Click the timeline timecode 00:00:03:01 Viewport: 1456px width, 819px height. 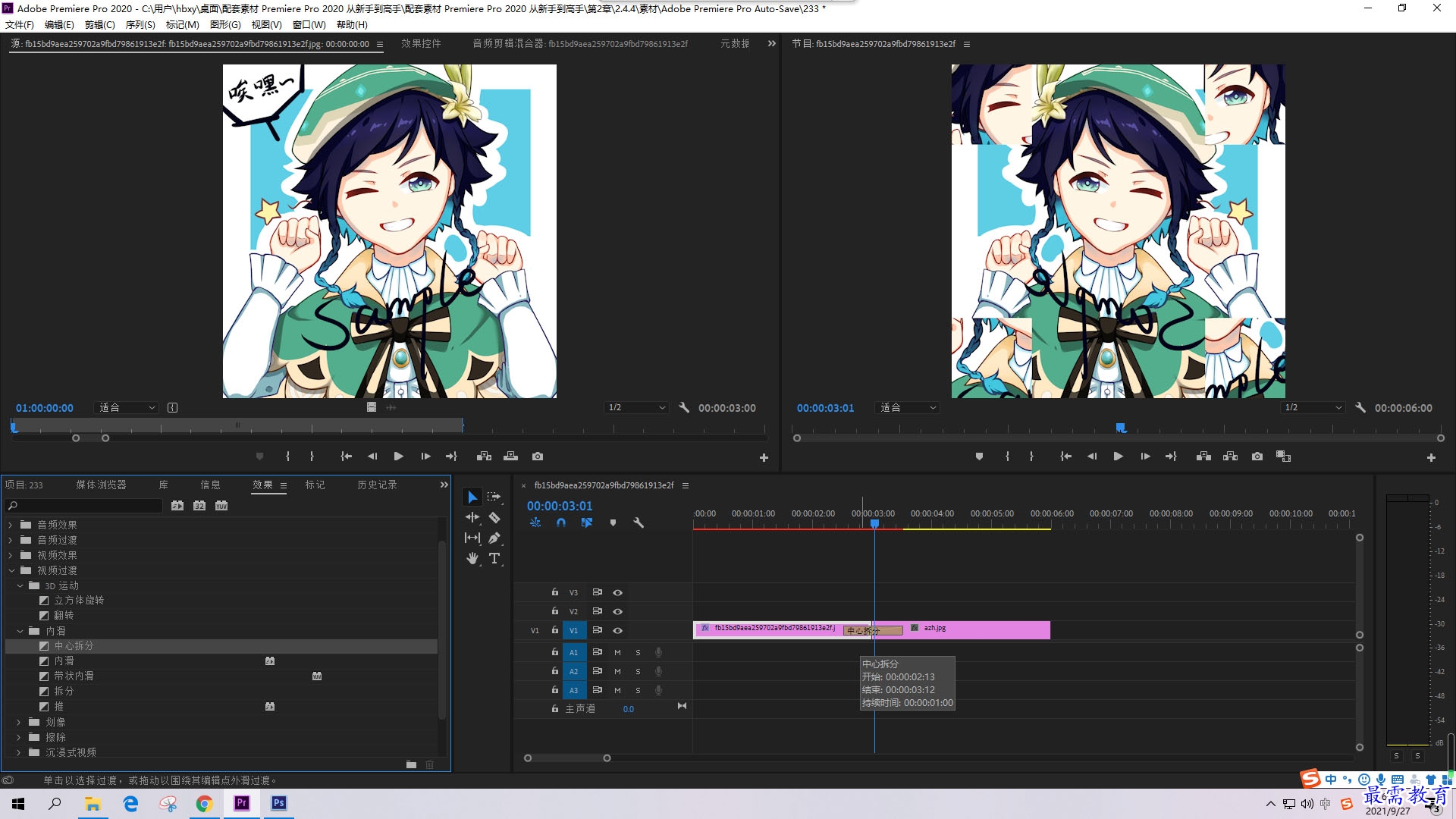(x=560, y=506)
